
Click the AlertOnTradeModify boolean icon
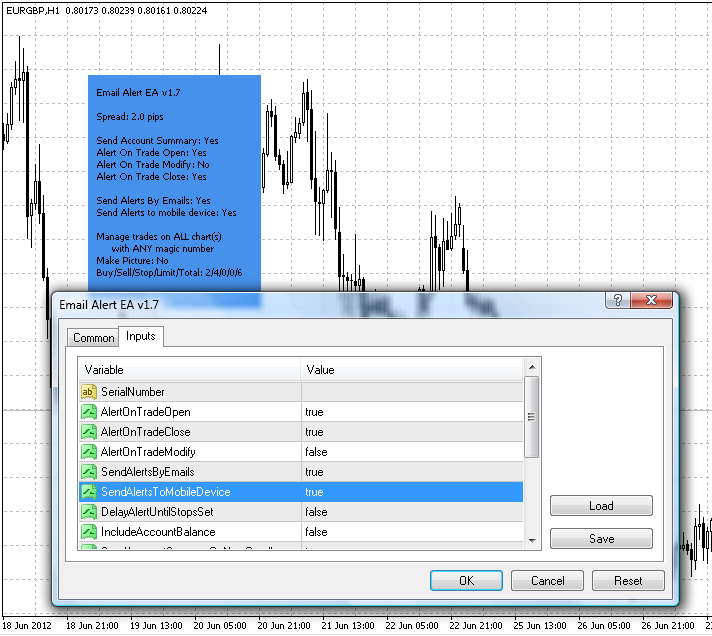tap(89, 452)
